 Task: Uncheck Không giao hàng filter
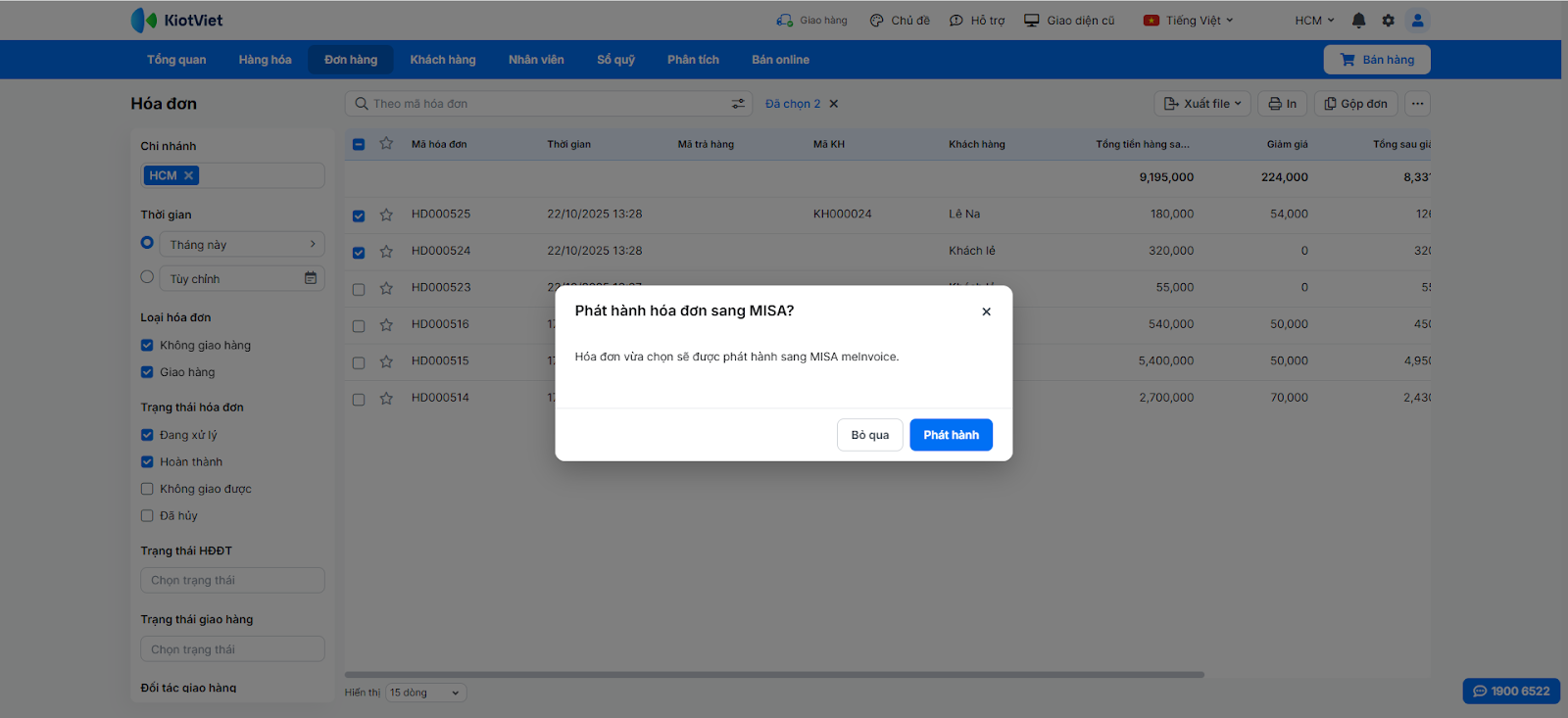pos(147,345)
